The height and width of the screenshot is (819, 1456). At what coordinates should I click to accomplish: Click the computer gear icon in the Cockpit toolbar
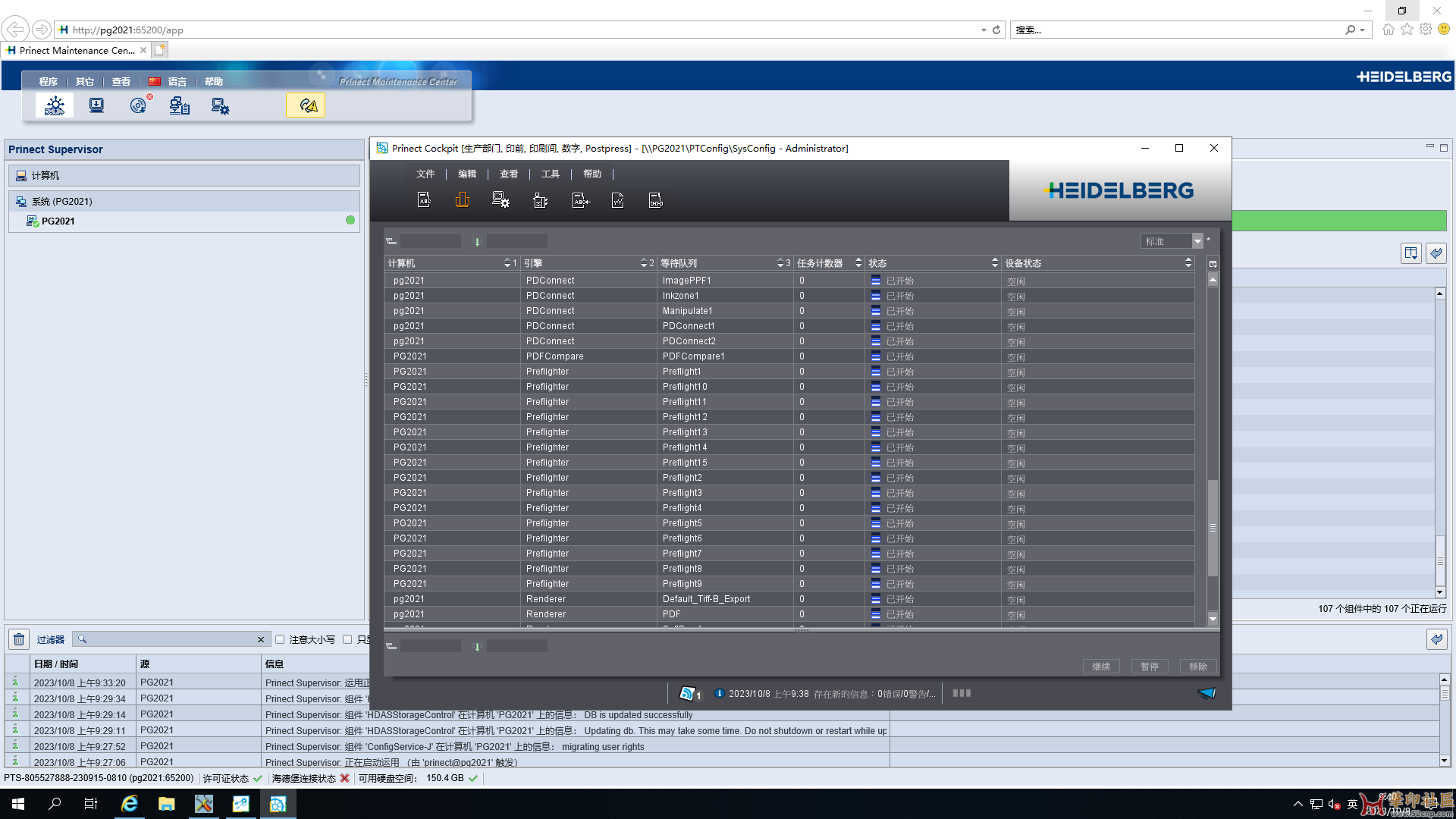[x=500, y=200]
